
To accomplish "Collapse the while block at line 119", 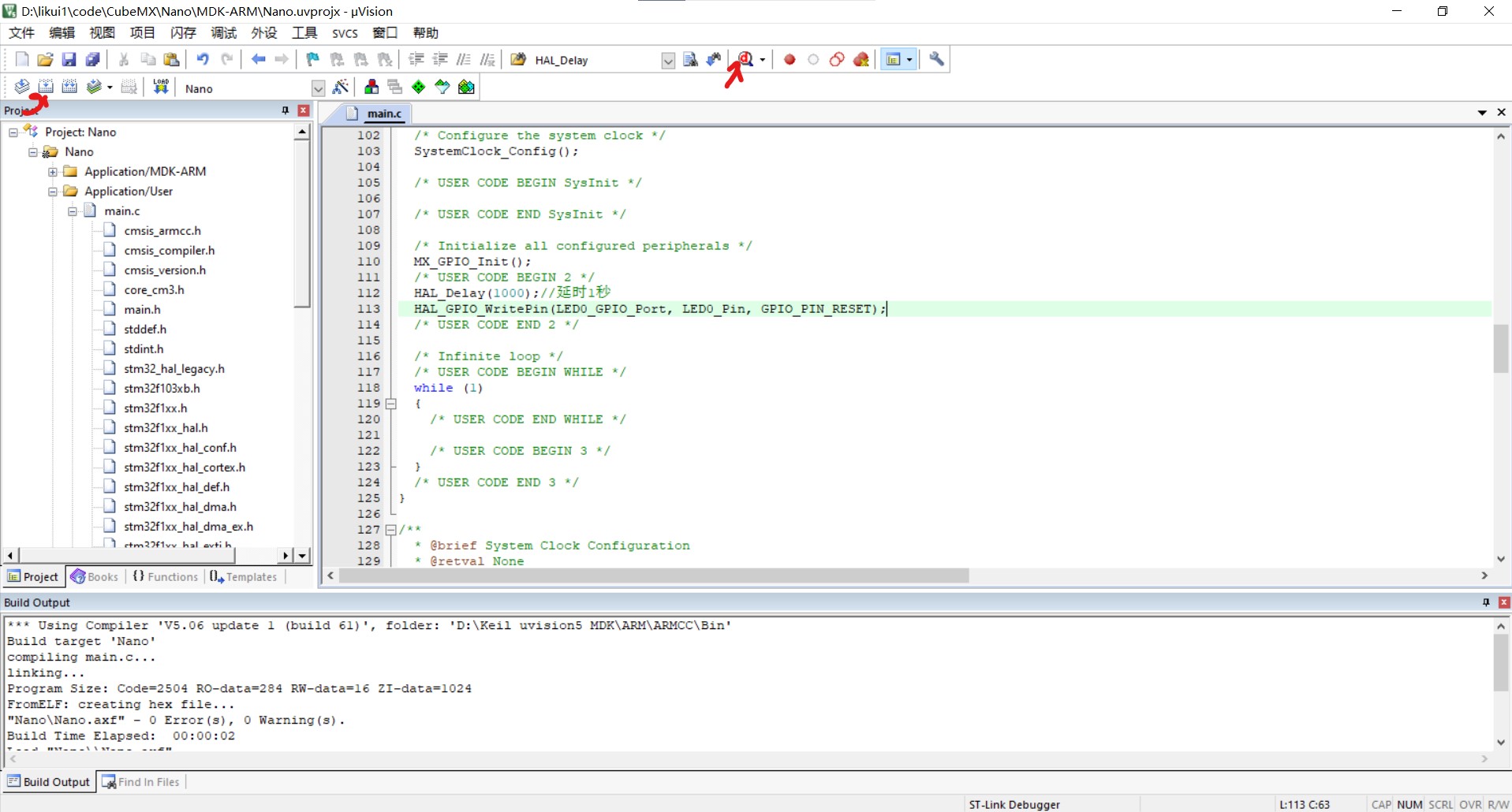I will 390,404.
